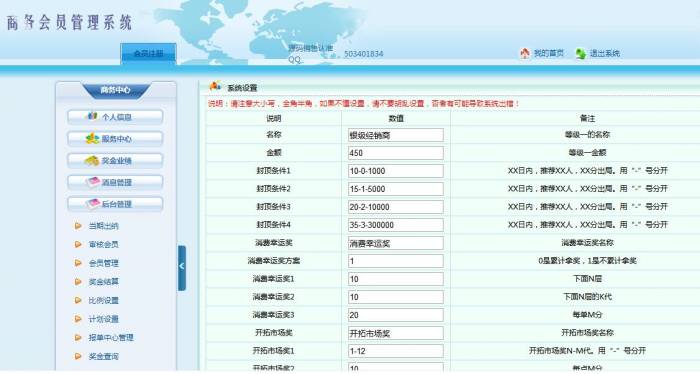Select 会员管理 in the sidebar

coord(103,263)
